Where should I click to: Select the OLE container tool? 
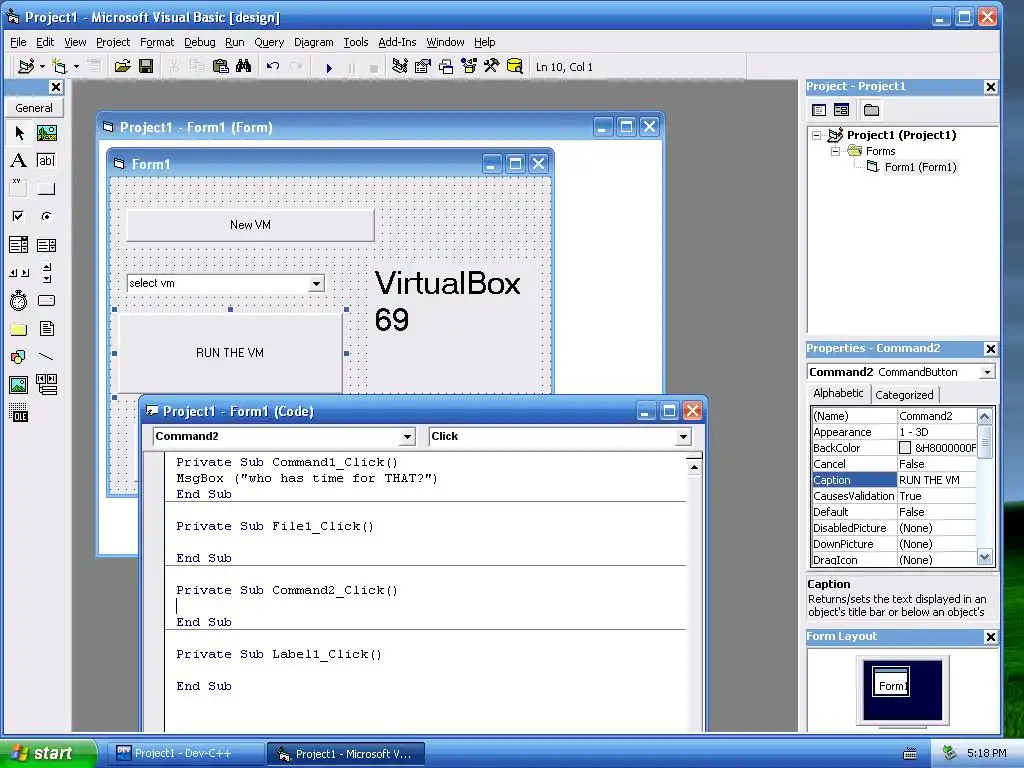pos(19,413)
